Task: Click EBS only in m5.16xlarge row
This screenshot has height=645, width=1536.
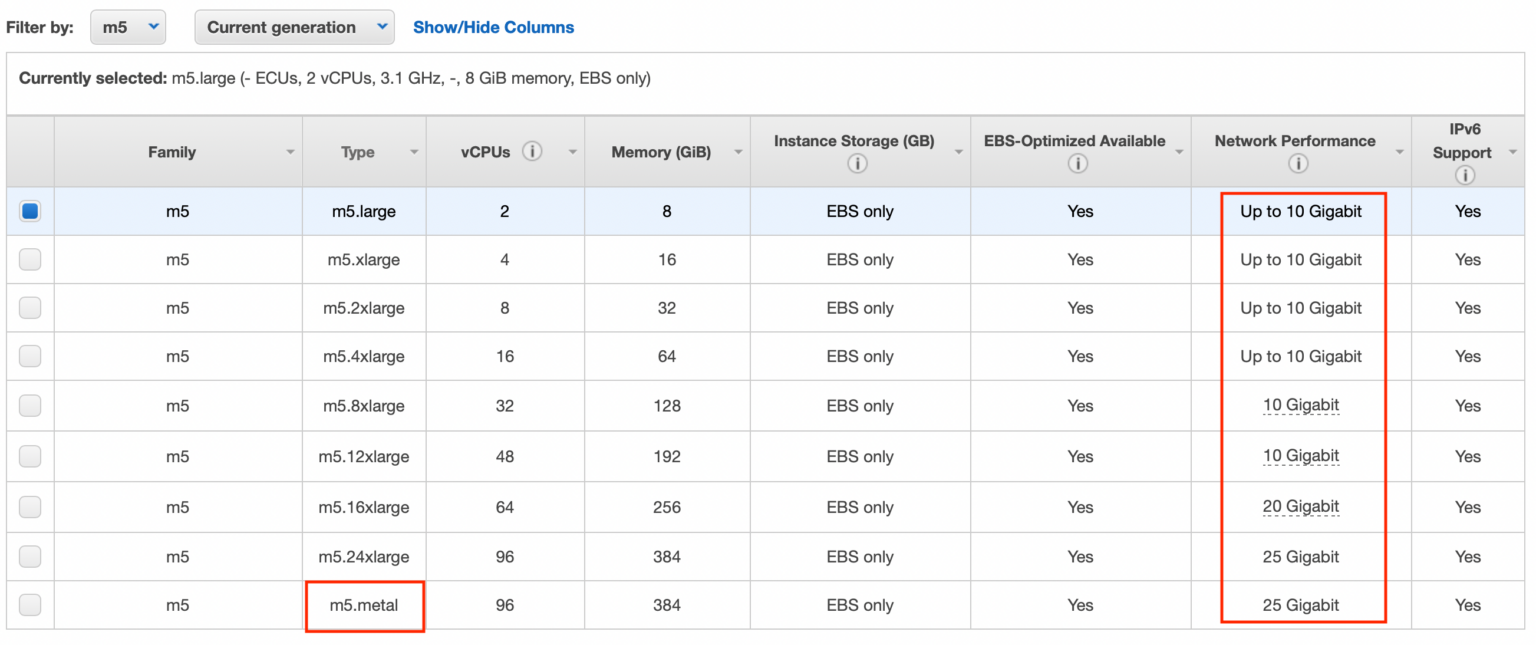Action: coord(860,507)
